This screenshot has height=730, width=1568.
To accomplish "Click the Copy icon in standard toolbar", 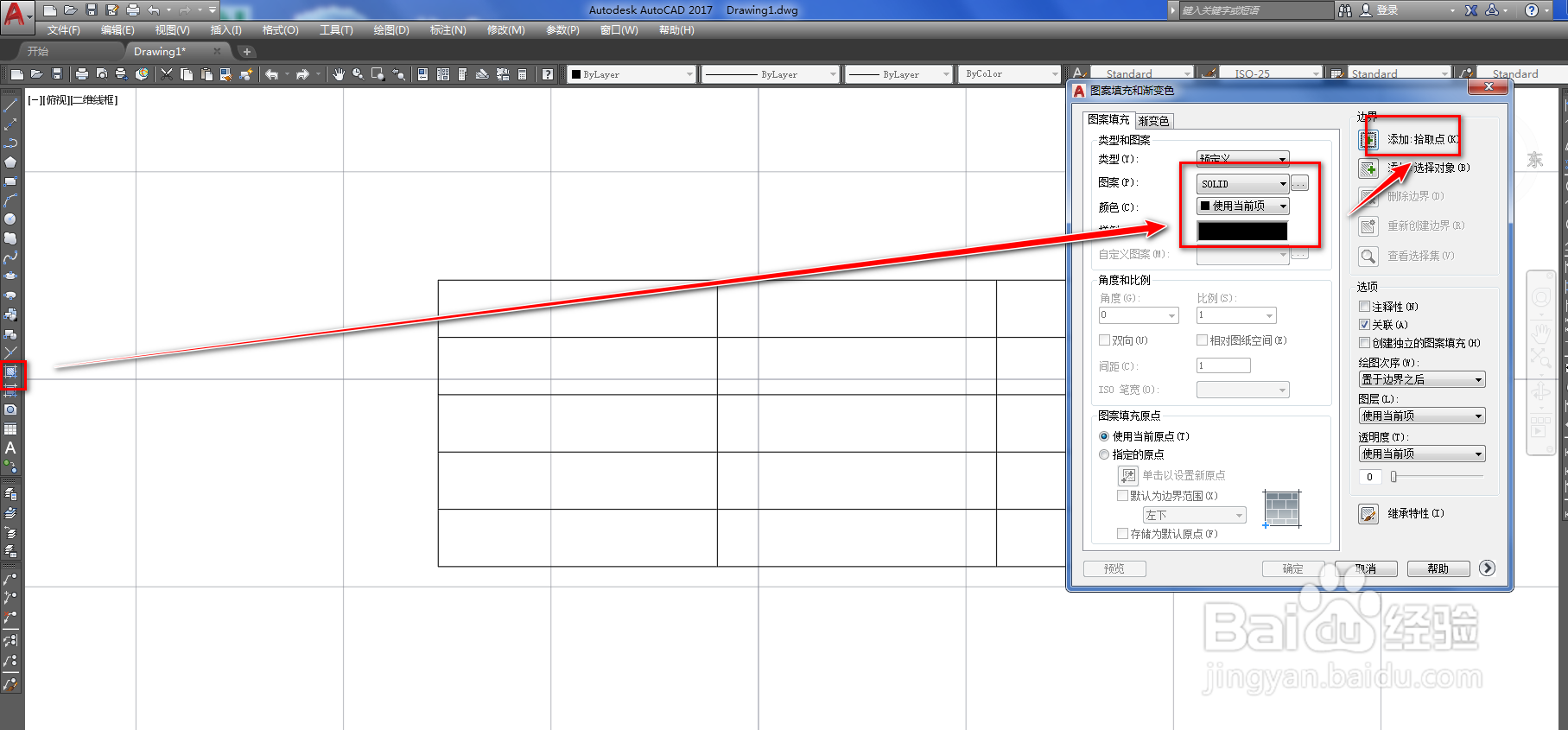I will point(187,74).
